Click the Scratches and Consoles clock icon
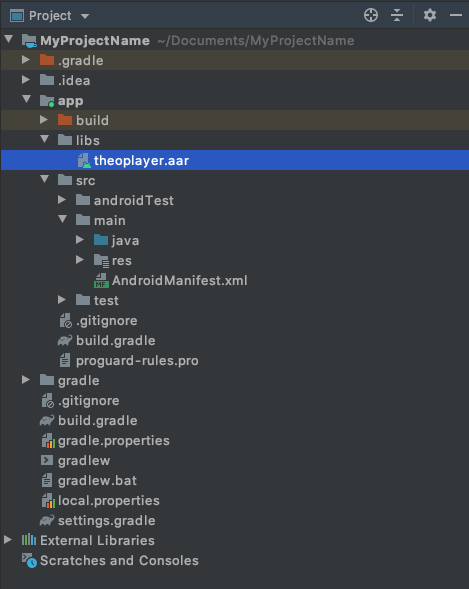469x589 pixels. coord(29,560)
